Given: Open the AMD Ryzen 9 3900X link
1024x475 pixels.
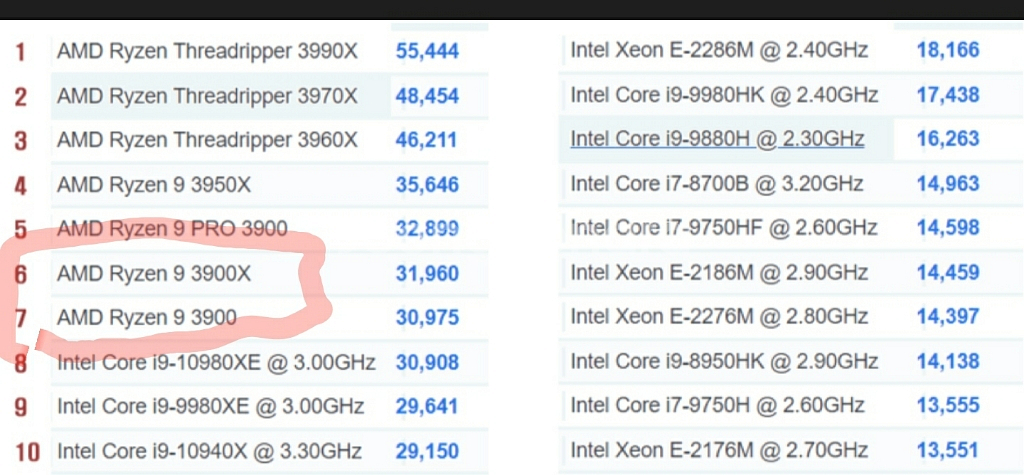Looking at the screenshot, I should click(155, 273).
